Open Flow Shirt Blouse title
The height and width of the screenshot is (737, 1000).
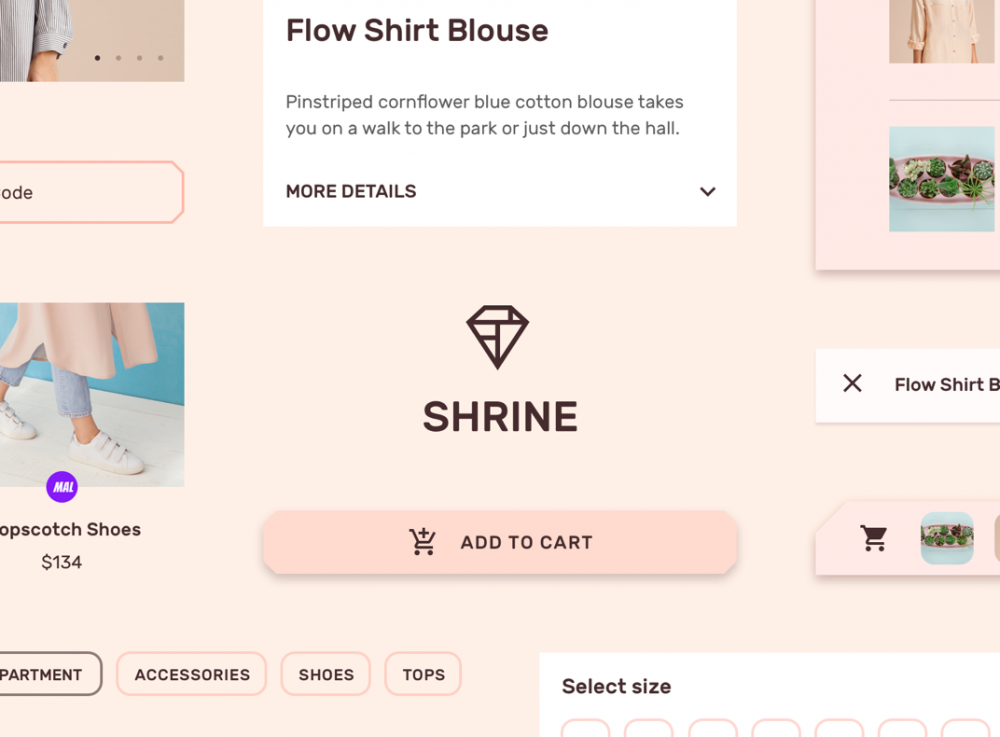coord(417,30)
